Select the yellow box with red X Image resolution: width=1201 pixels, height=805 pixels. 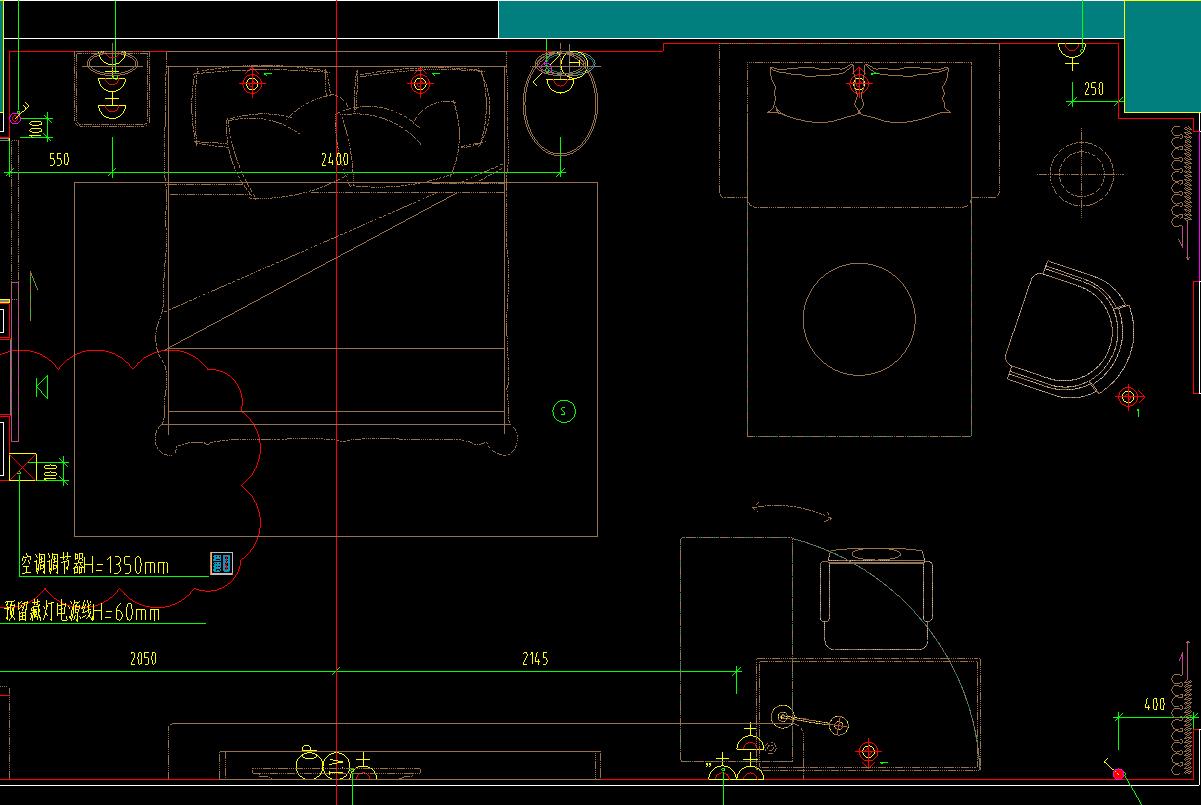pos(22,467)
